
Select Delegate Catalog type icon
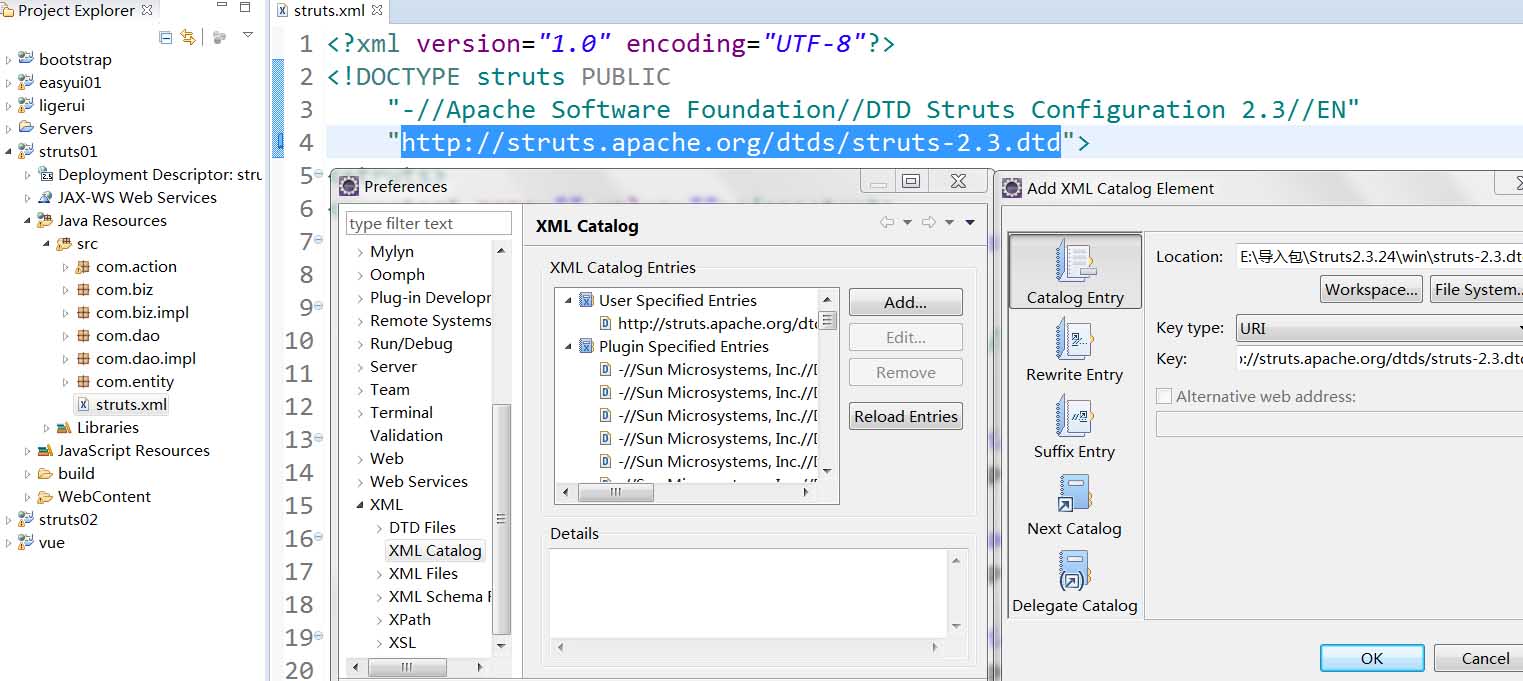(1075, 570)
